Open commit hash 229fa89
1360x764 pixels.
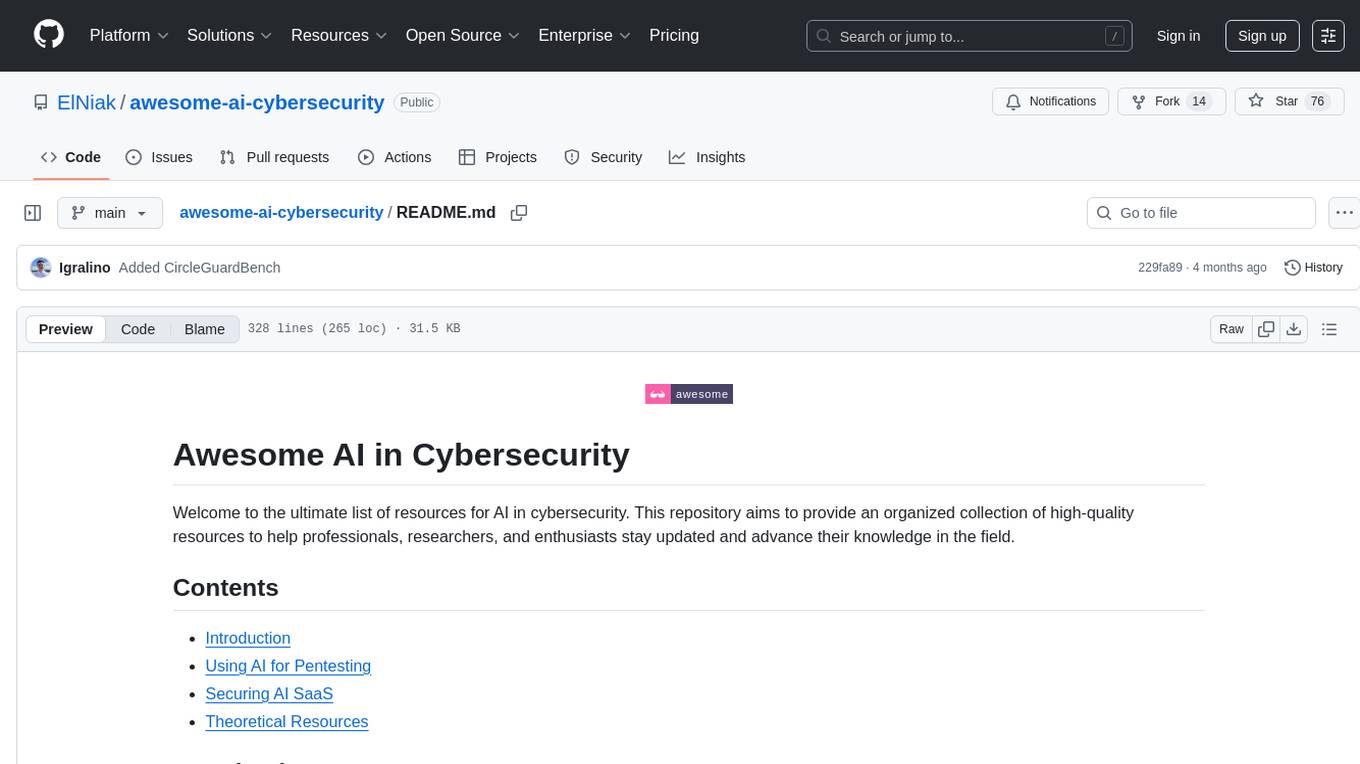[x=1160, y=268]
